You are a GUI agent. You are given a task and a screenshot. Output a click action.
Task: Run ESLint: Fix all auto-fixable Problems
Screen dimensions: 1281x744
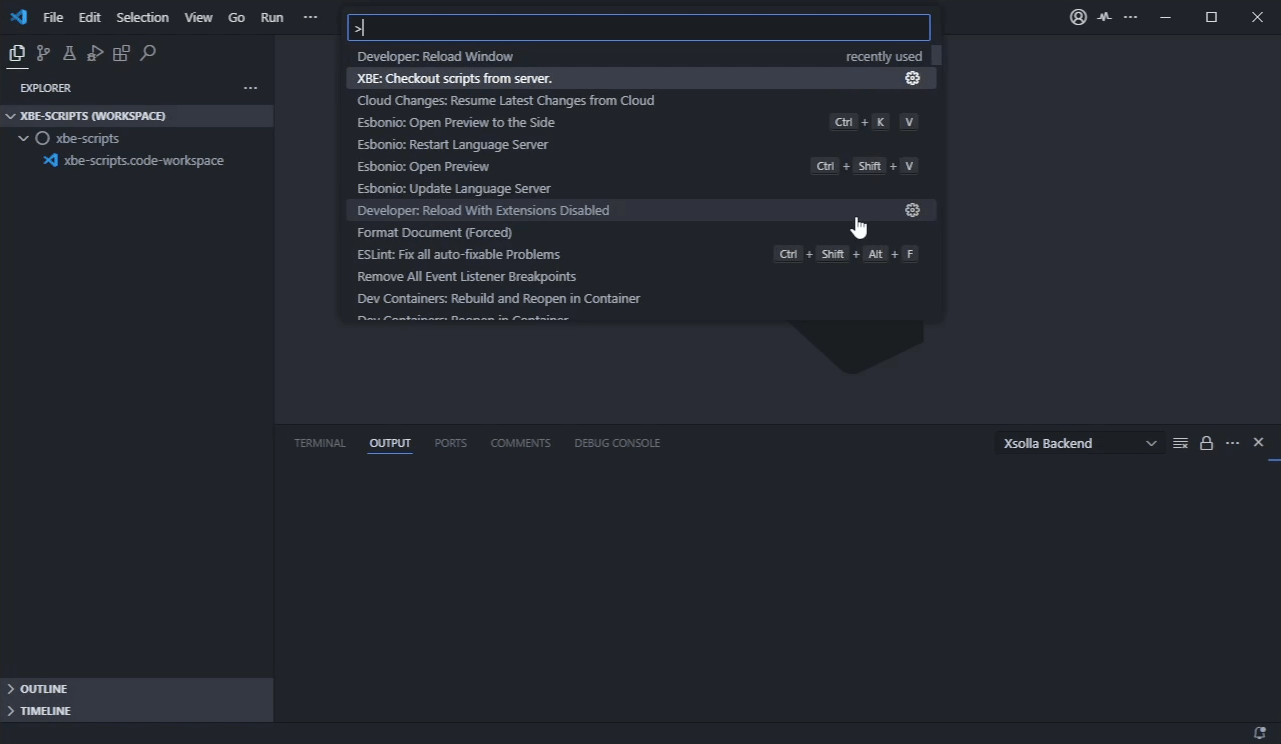[x=641, y=254]
